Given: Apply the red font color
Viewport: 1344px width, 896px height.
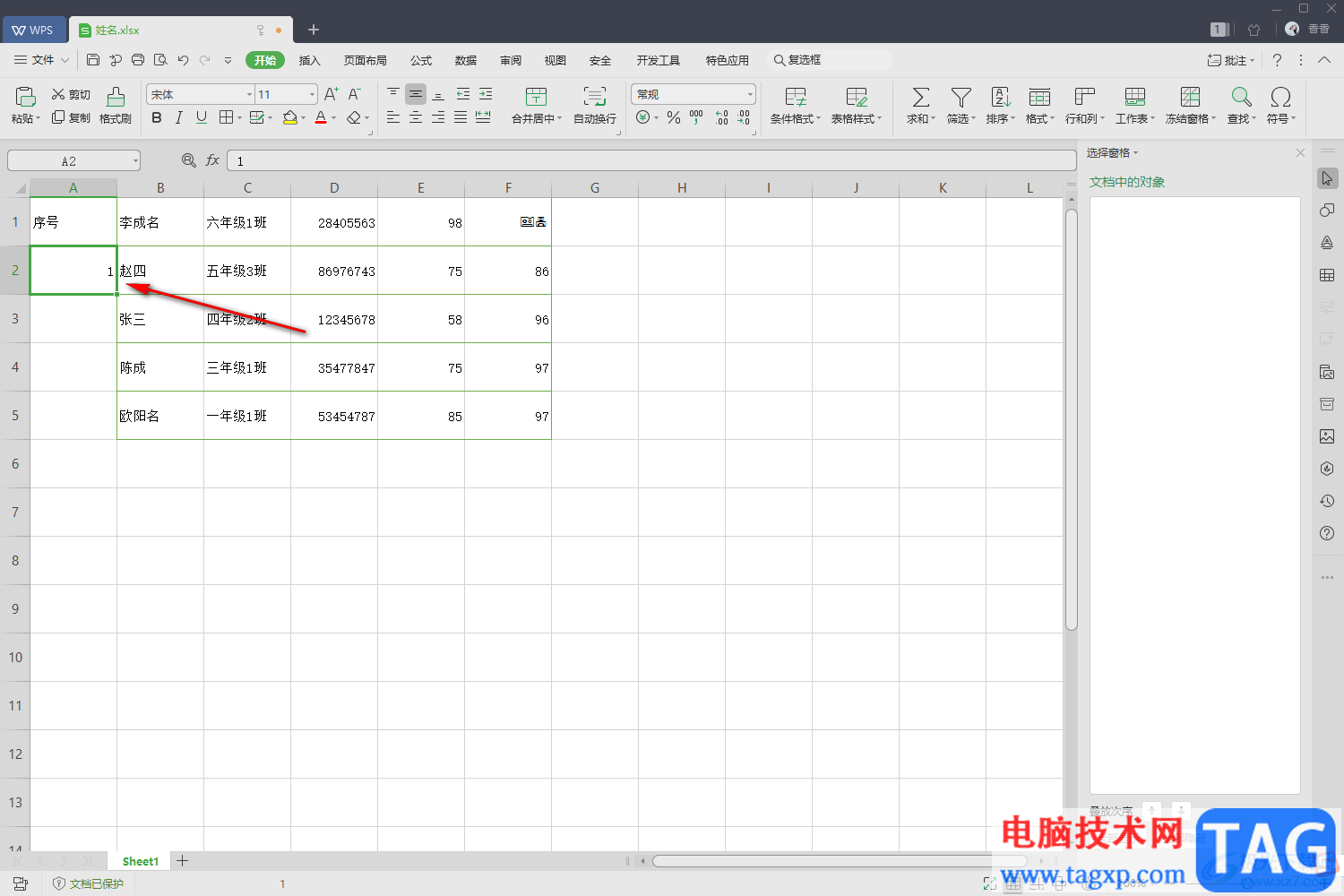Looking at the screenshot, I should point(321,117).
